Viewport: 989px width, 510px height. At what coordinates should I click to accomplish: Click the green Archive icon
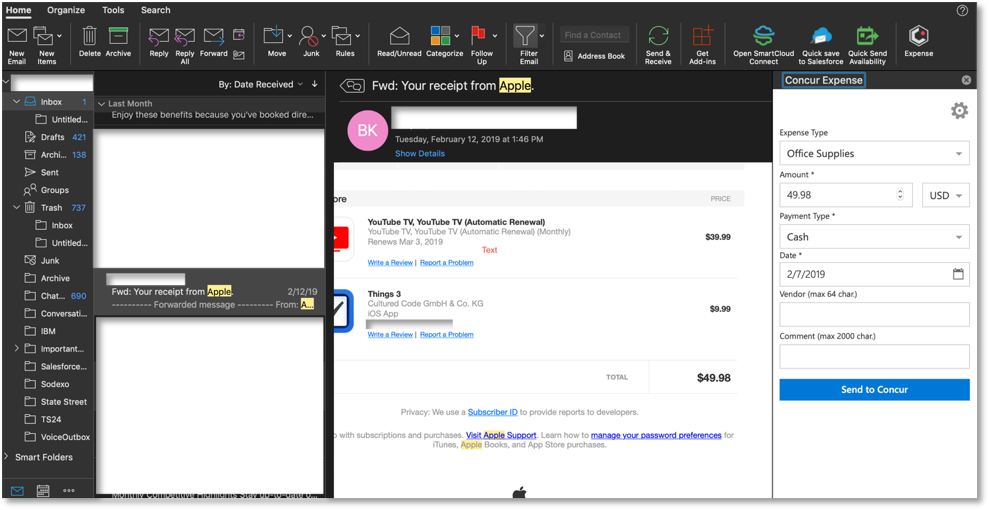point(118,36)
